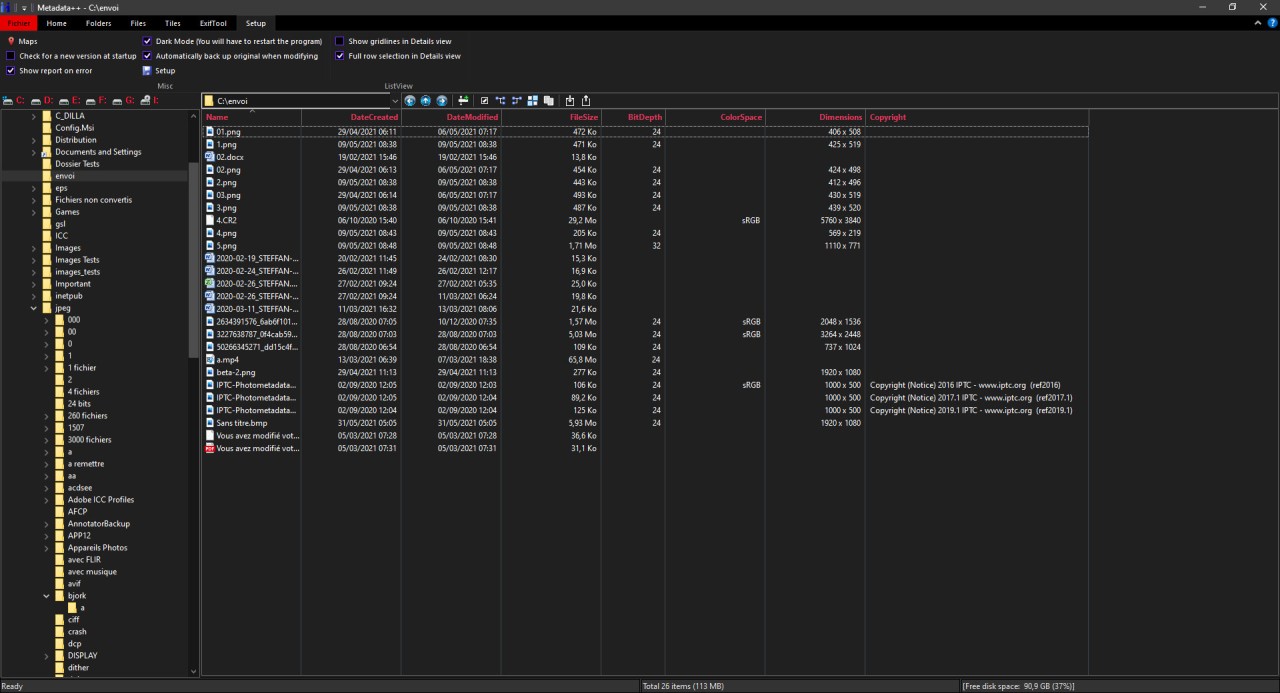Image resolution: width=1280 pixels, height=693 pixels.
Task: Expand the Appareils Photos folder
Action: click(46, 548)
